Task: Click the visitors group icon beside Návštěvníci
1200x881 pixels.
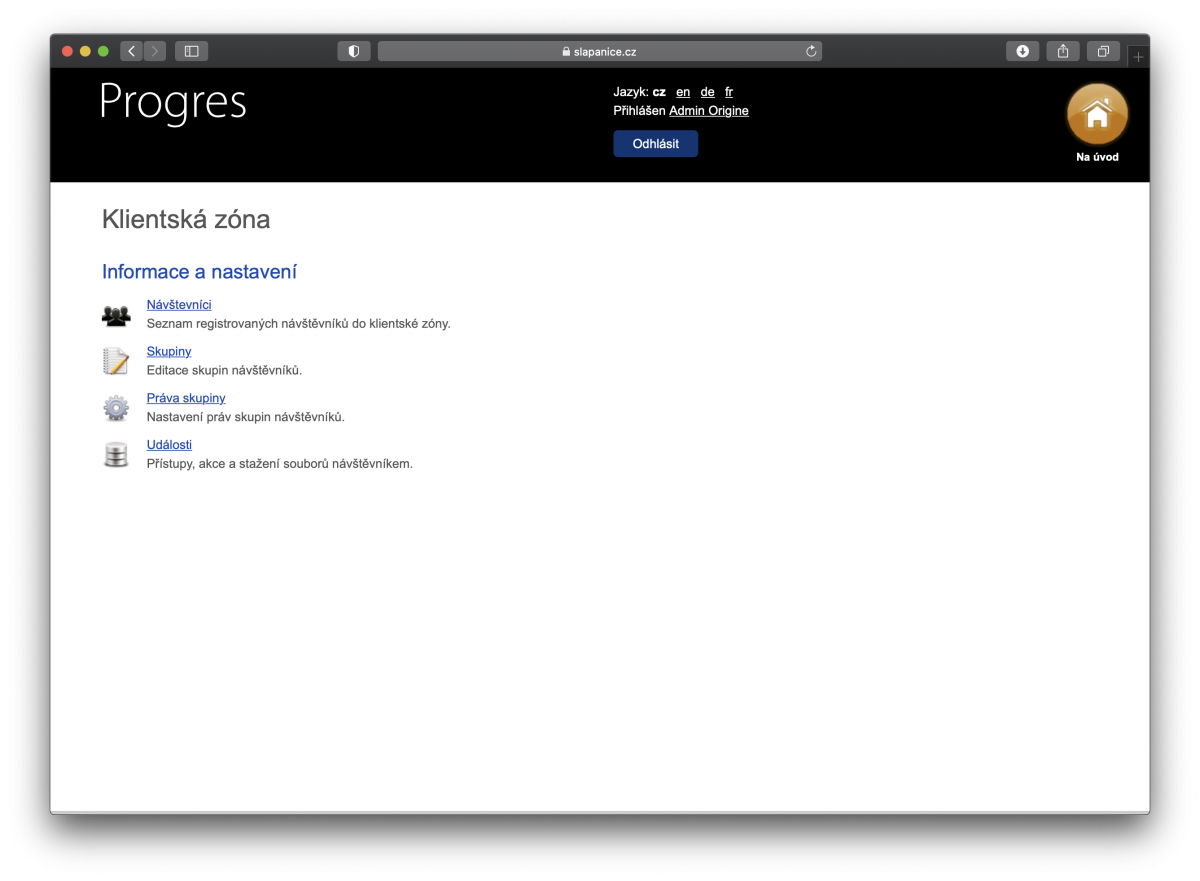Action: [116, 314]
